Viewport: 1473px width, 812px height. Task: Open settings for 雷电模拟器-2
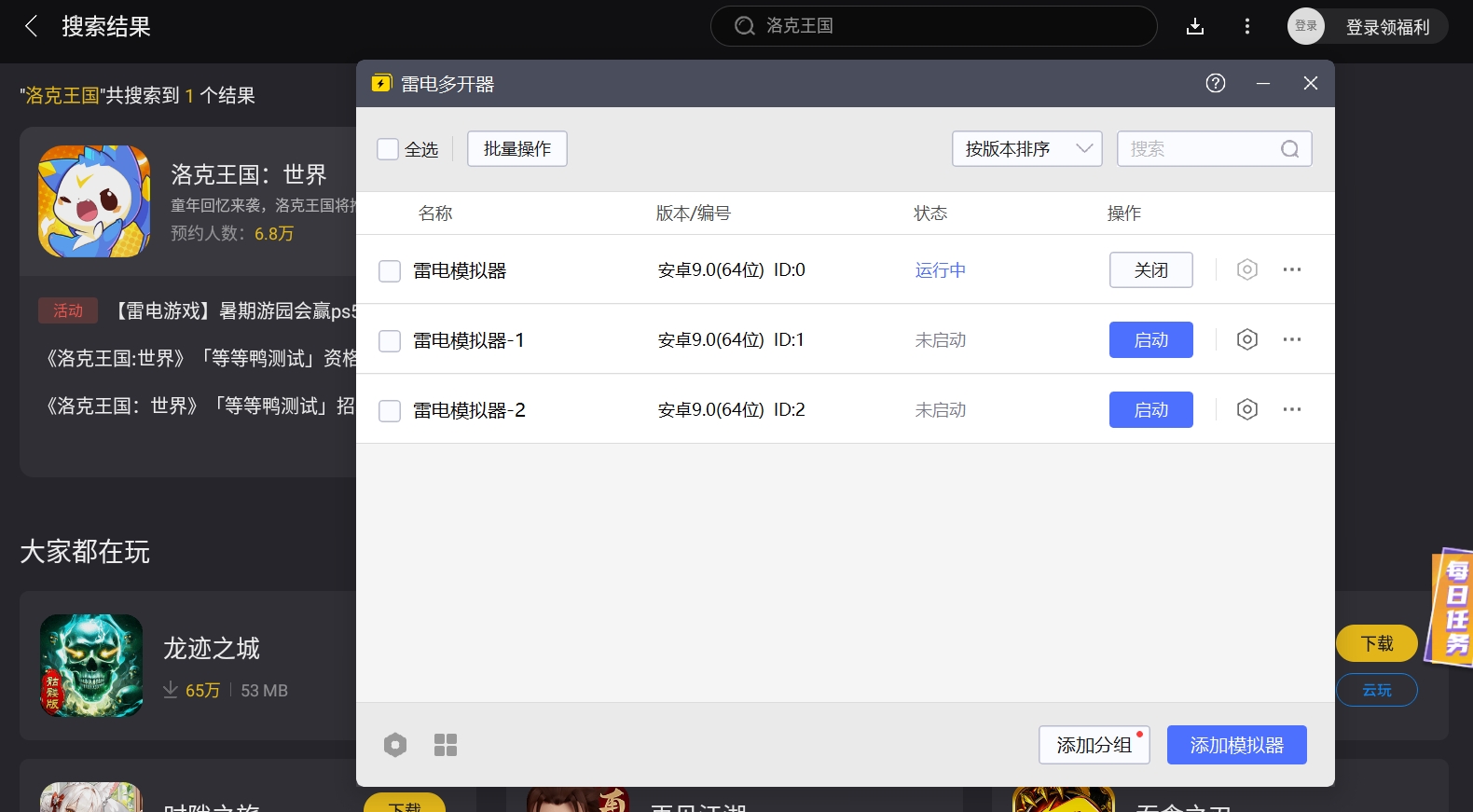click(1246, 409)
